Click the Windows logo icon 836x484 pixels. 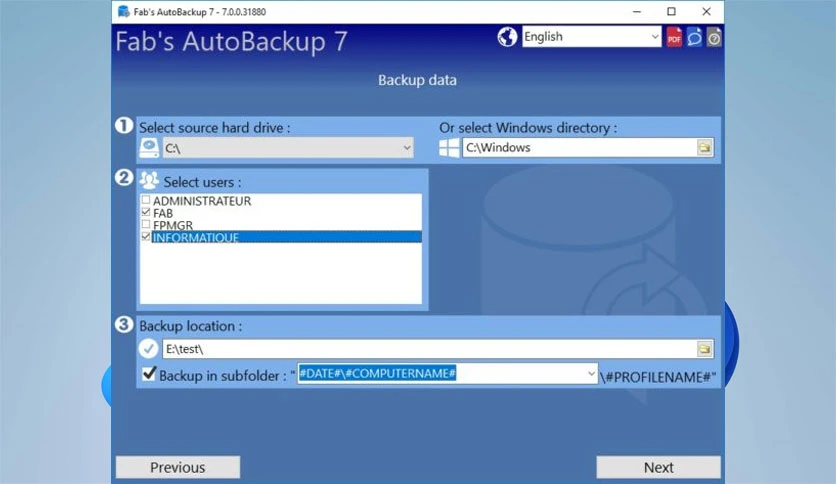tap(449, 148)
